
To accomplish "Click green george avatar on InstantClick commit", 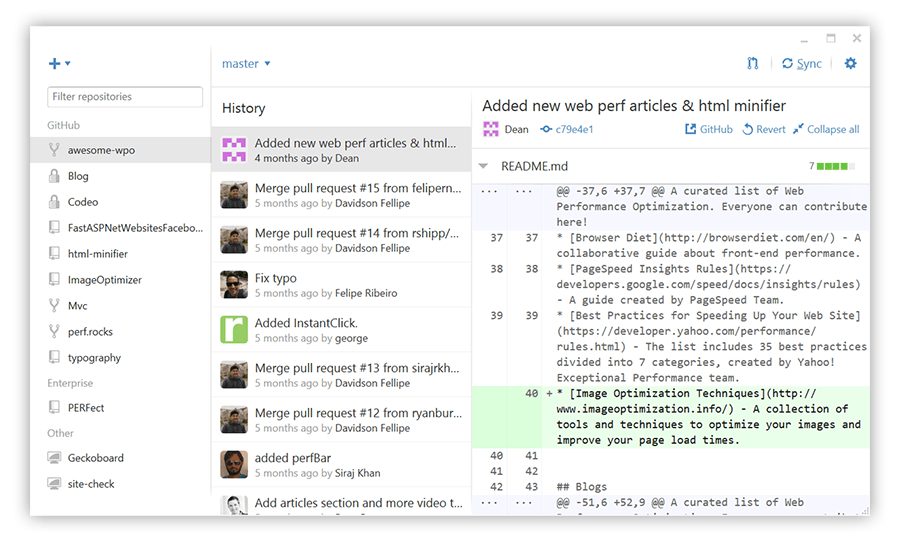I will [234, 330].
